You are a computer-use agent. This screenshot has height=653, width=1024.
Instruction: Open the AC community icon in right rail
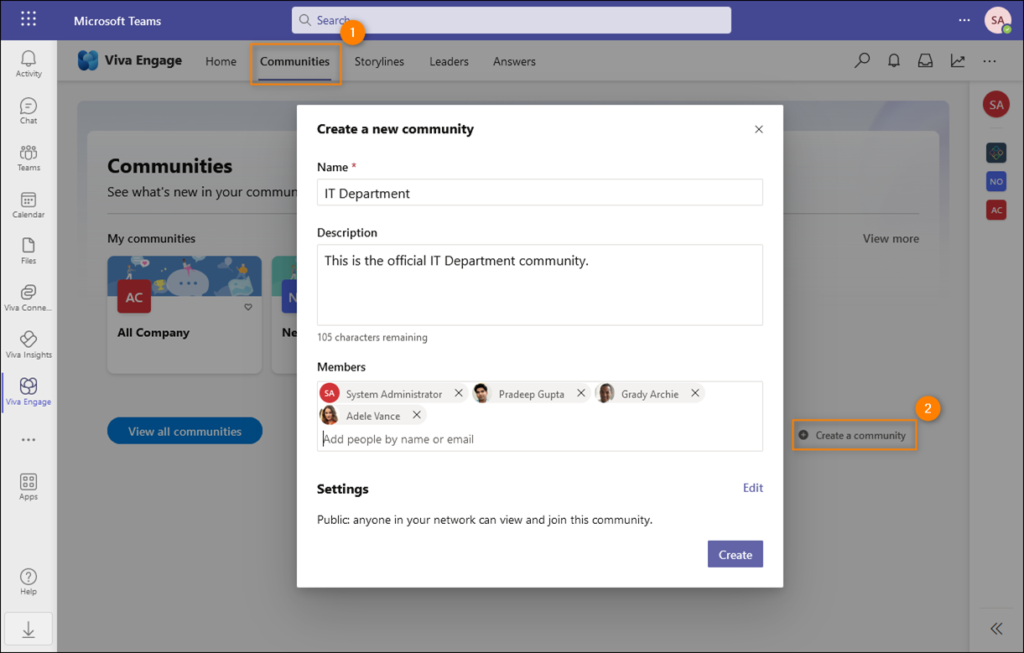click(996, 210)
